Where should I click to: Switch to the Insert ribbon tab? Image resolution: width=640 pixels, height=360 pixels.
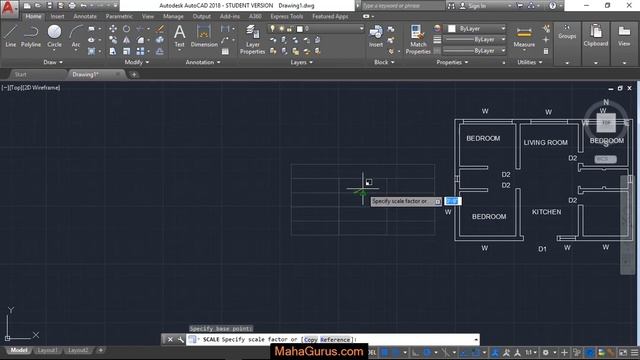(58, 16)
